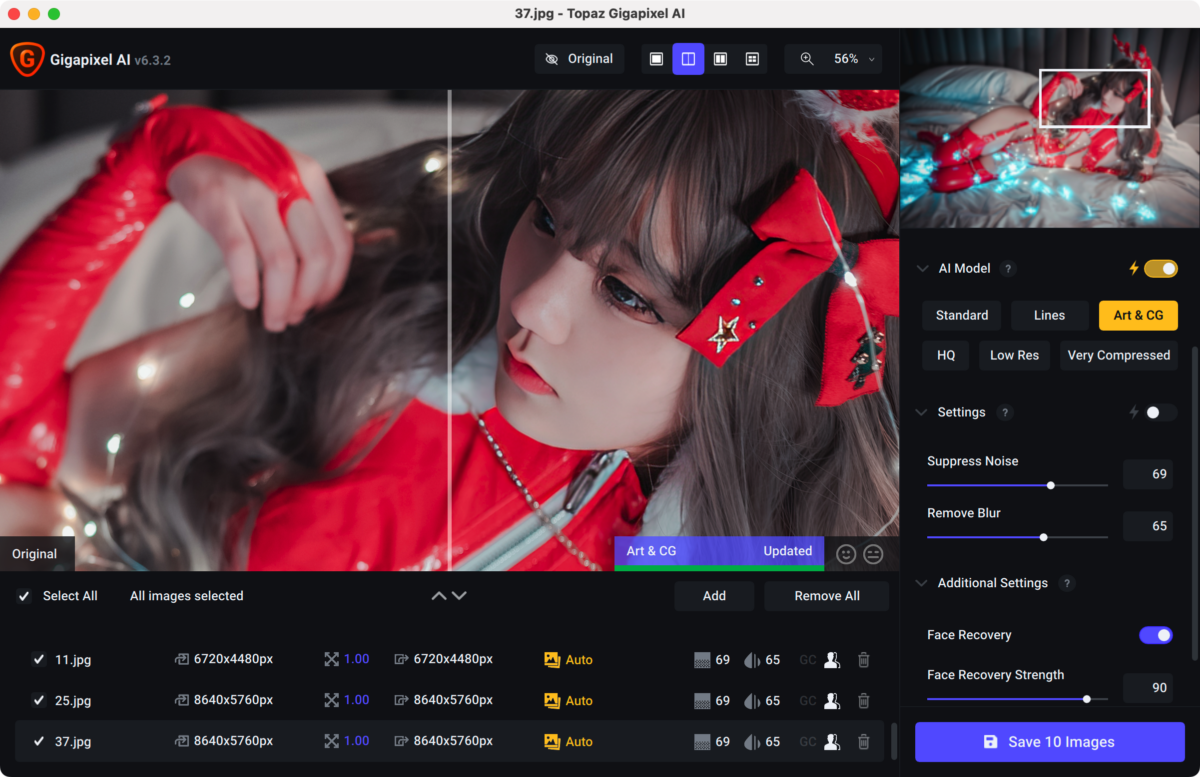Image resolution: width=1200 pixels, height=777 pixels.
Task: Move selection up with arrow icon
Action: pos(439,596)
